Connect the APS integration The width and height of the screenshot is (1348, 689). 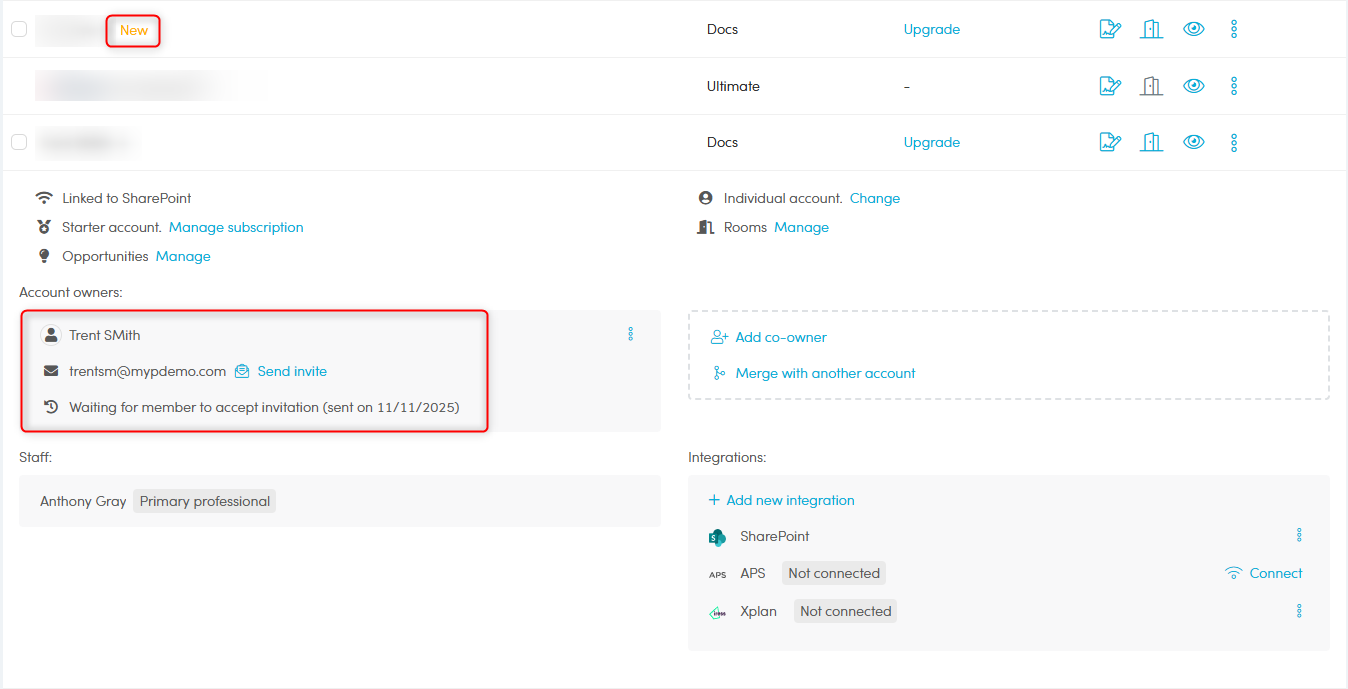(1275, 573)
